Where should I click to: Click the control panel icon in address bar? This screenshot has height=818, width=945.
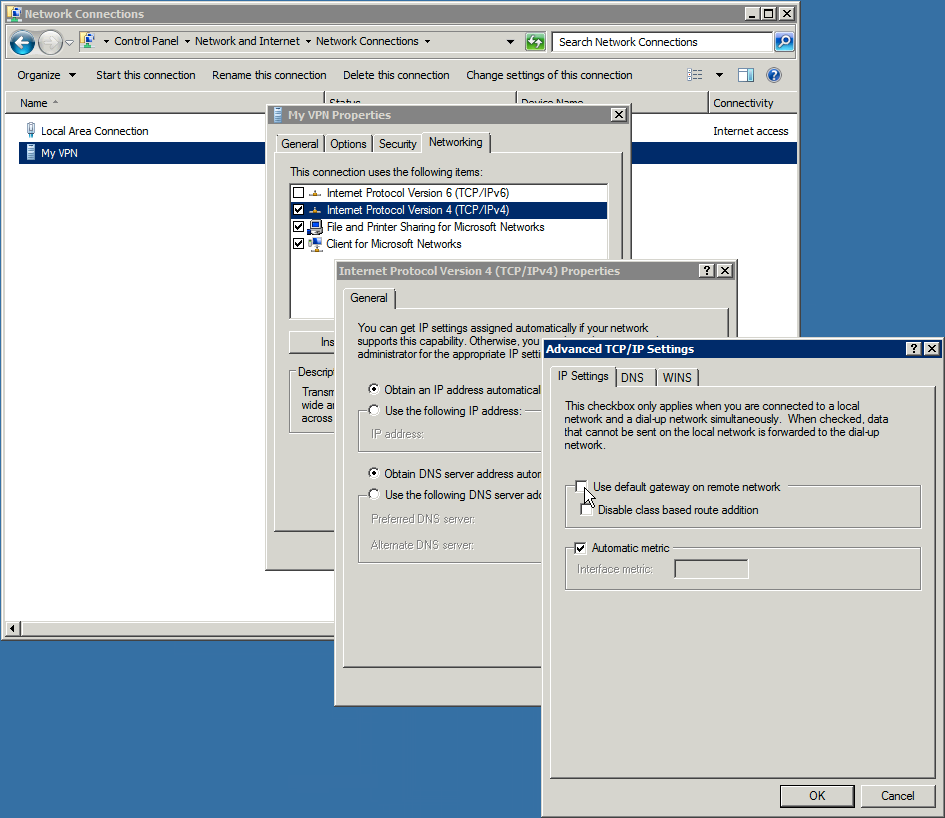tap(88, 41)
